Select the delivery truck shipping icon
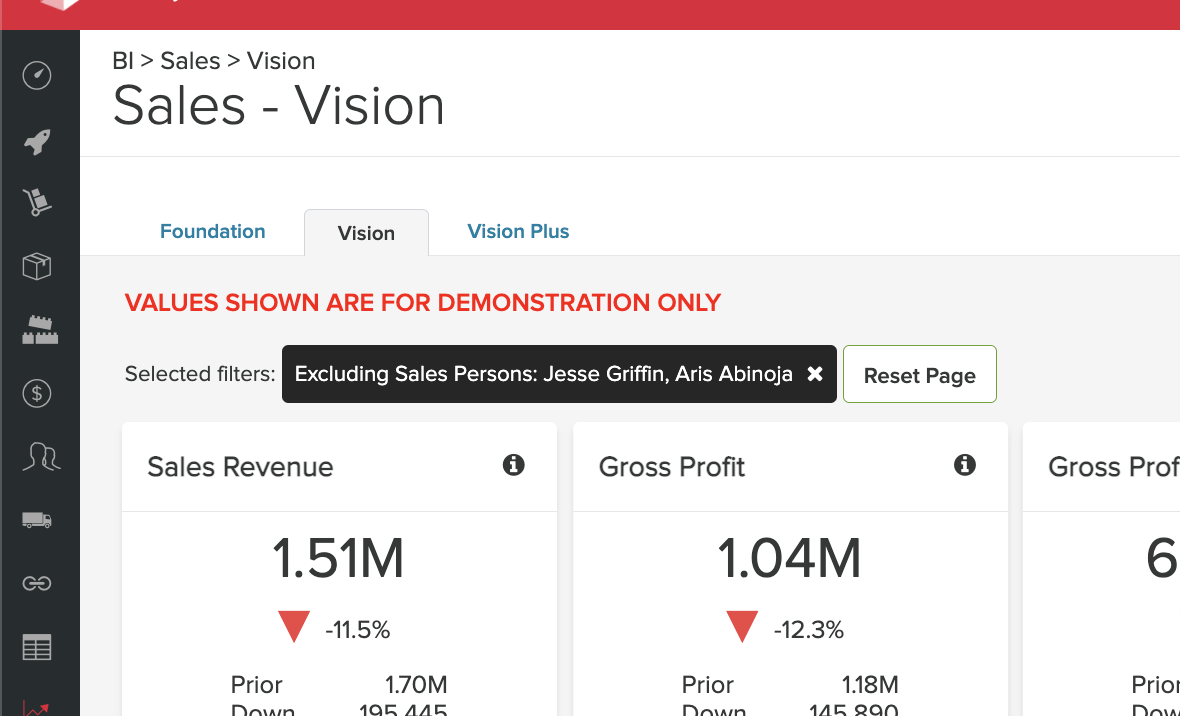The width and height of the screenshot is (1180, 716). coord(37,519)
